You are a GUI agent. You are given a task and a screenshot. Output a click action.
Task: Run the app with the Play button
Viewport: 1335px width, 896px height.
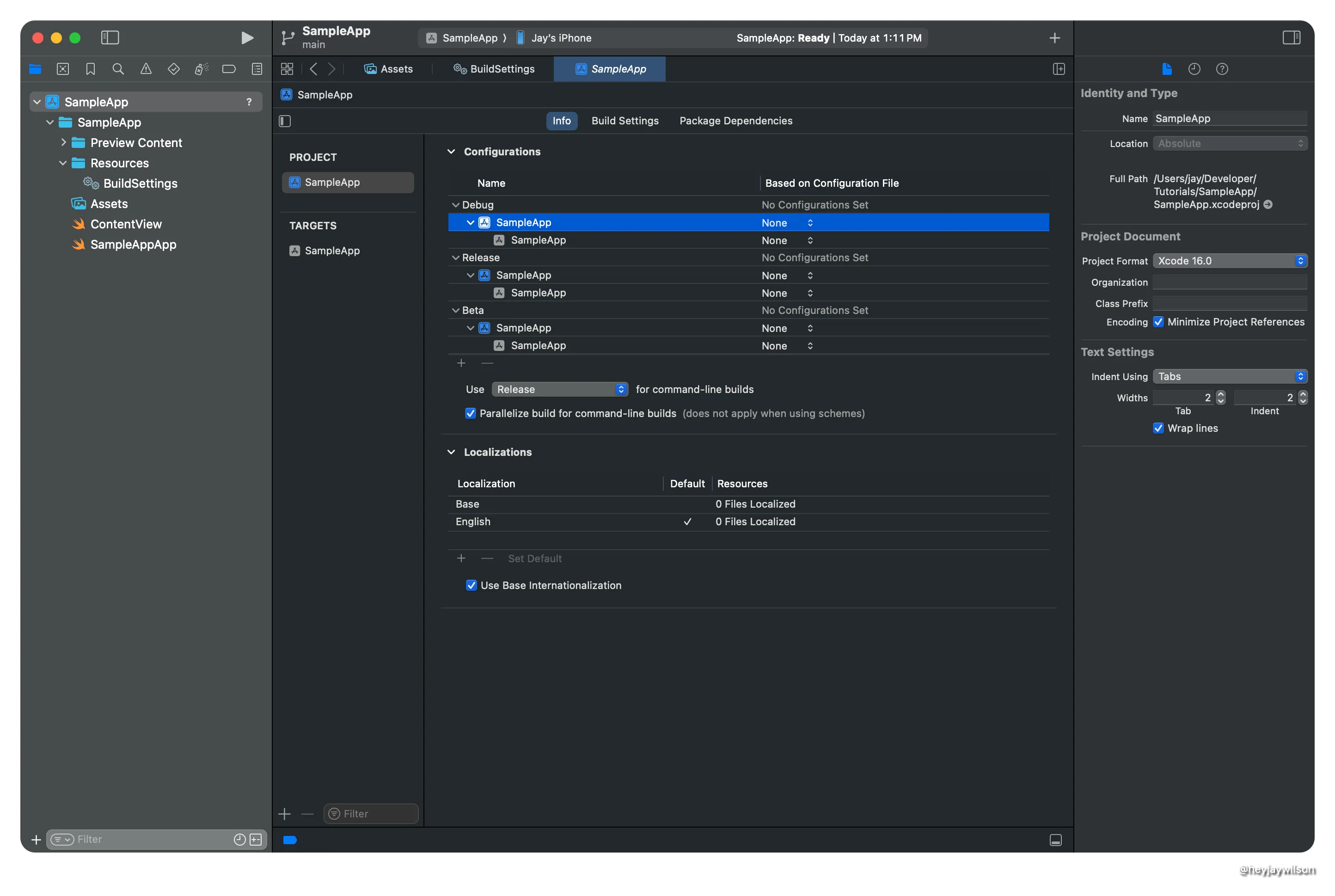[247, 38]
